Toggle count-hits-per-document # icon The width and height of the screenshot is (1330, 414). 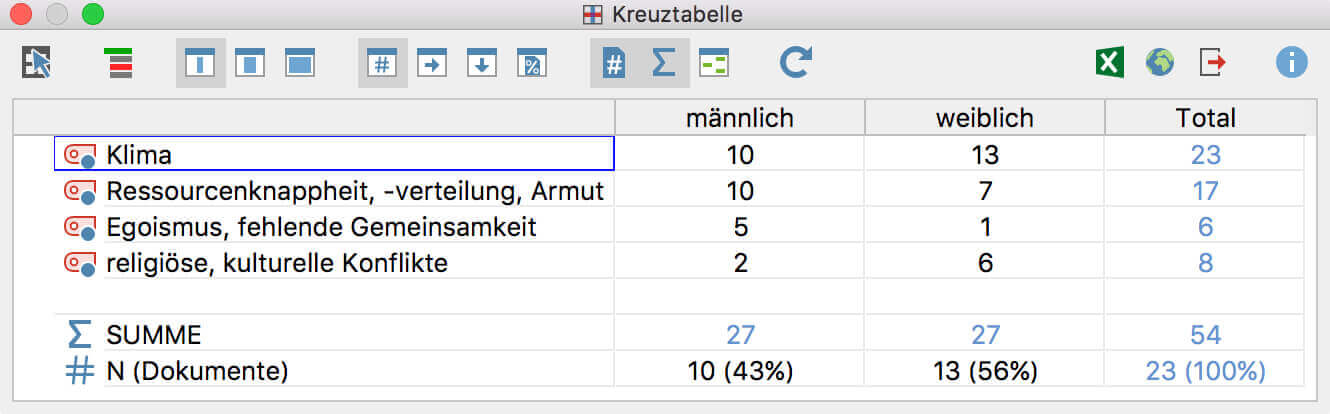click(x=614, y=63)
